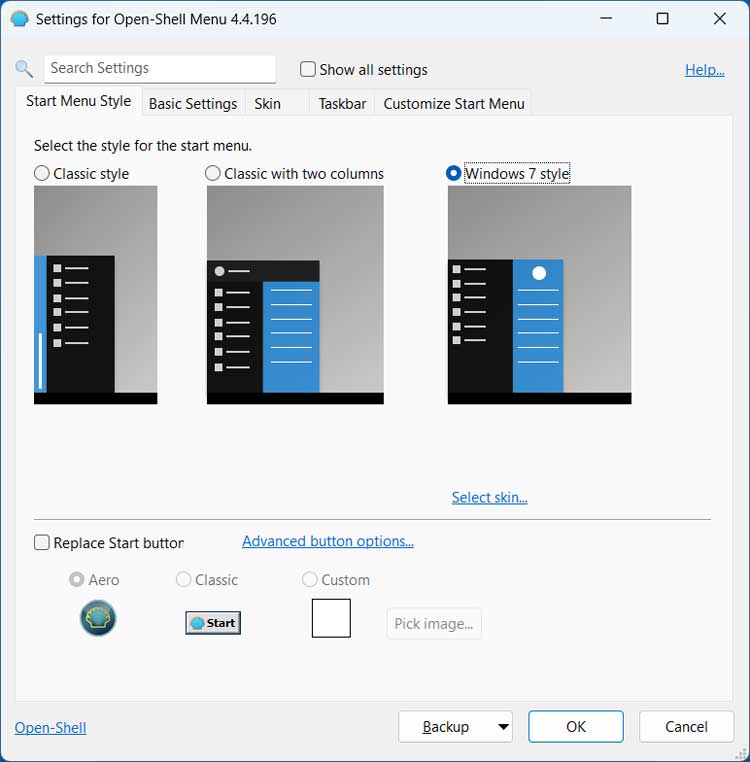Minimize the settings window
This screenshot has height=762, width=750.
coord(606,18)
